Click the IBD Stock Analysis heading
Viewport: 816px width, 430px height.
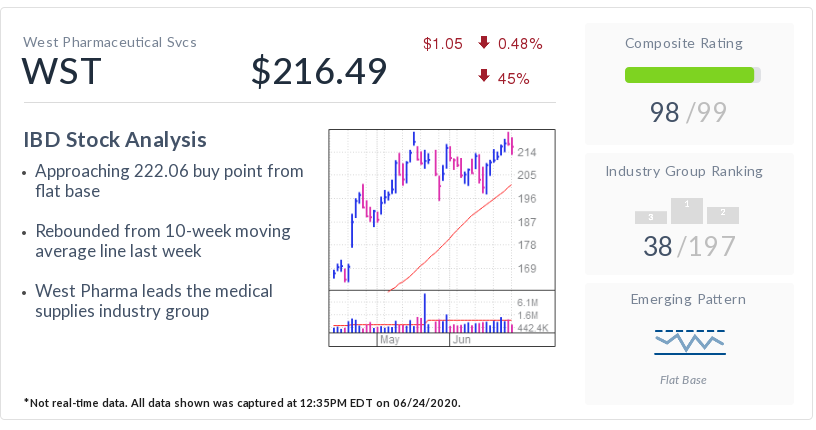pyautogui.click(x=114, y=139)
